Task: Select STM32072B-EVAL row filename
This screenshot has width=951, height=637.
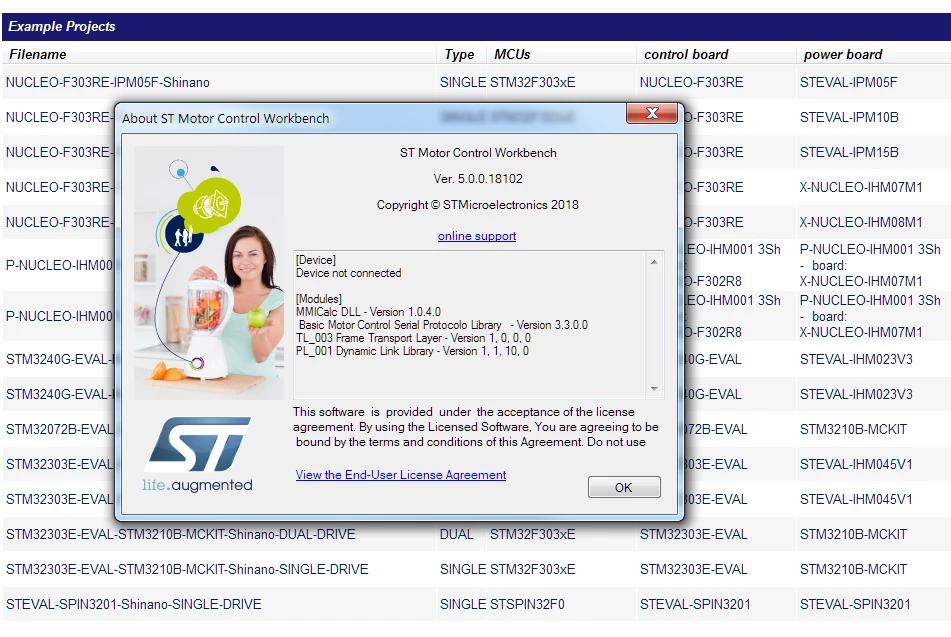Action: click(x=59, y=430)
